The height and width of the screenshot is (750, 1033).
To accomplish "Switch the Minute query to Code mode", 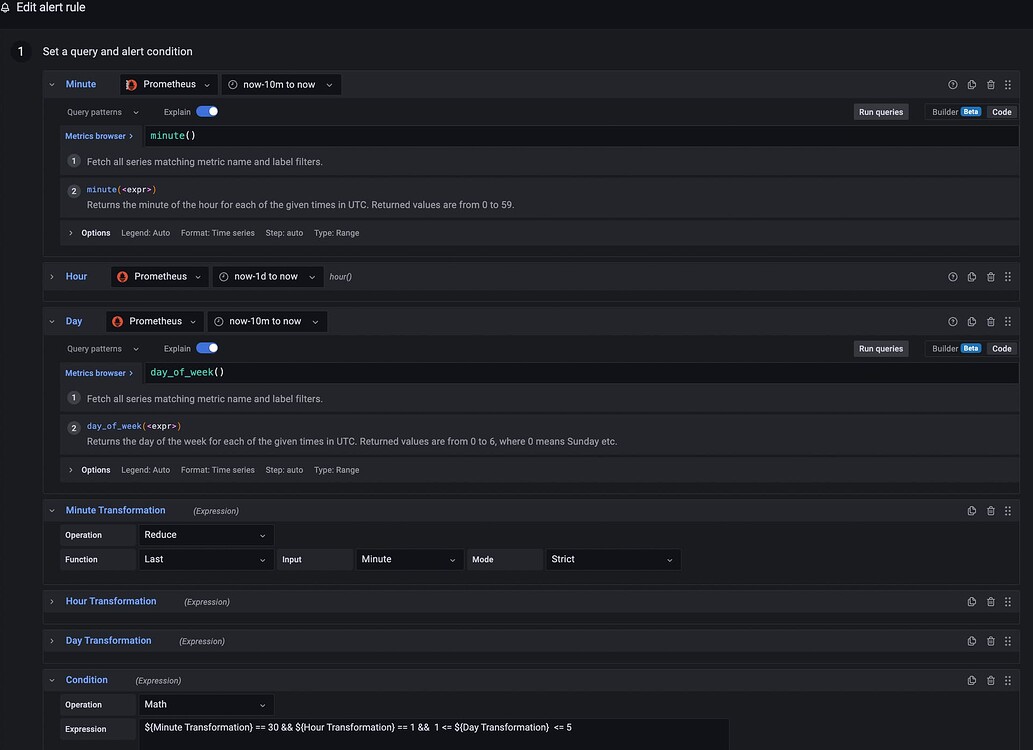I will tap(1001, 111).
